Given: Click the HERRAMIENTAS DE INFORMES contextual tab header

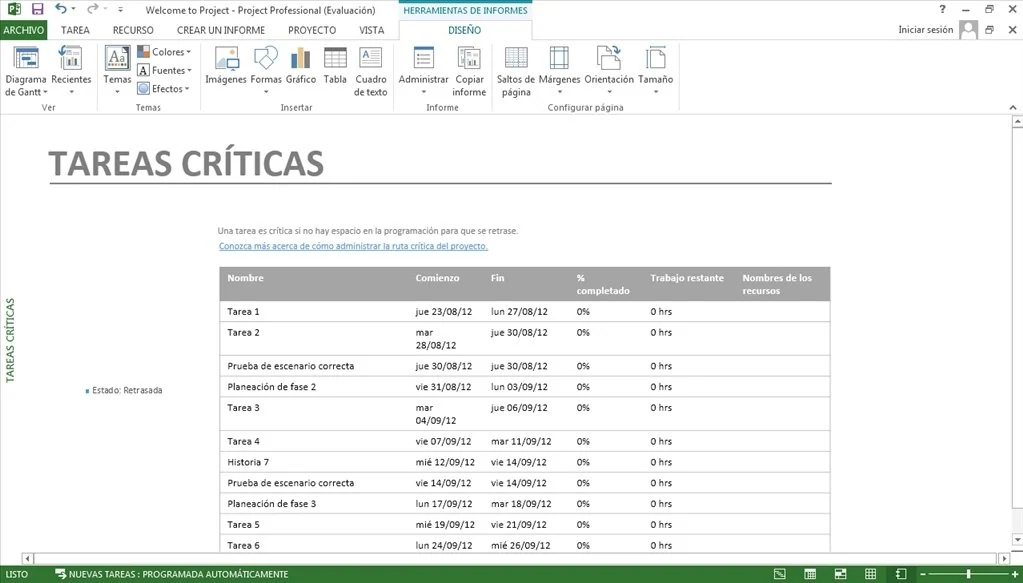Looking at the screenshot, I should pyautogui.click(x=465, y=10).
